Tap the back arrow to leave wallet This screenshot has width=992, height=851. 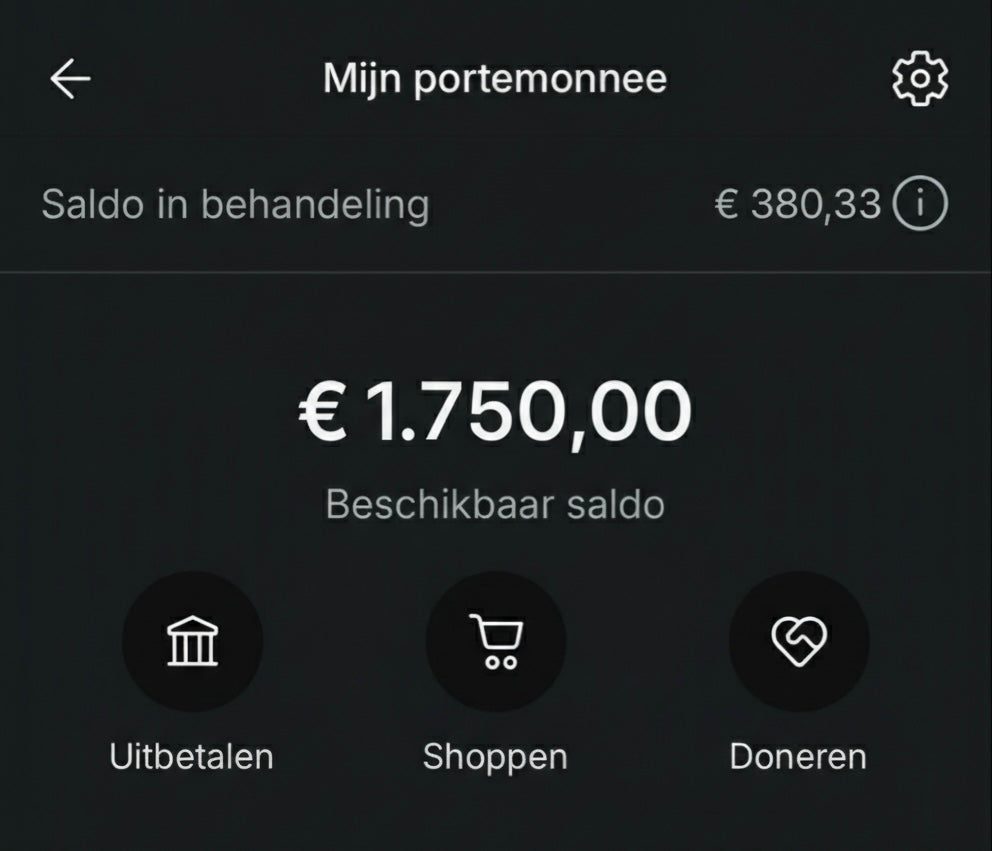pyautogui.click(x=70, y=79)
